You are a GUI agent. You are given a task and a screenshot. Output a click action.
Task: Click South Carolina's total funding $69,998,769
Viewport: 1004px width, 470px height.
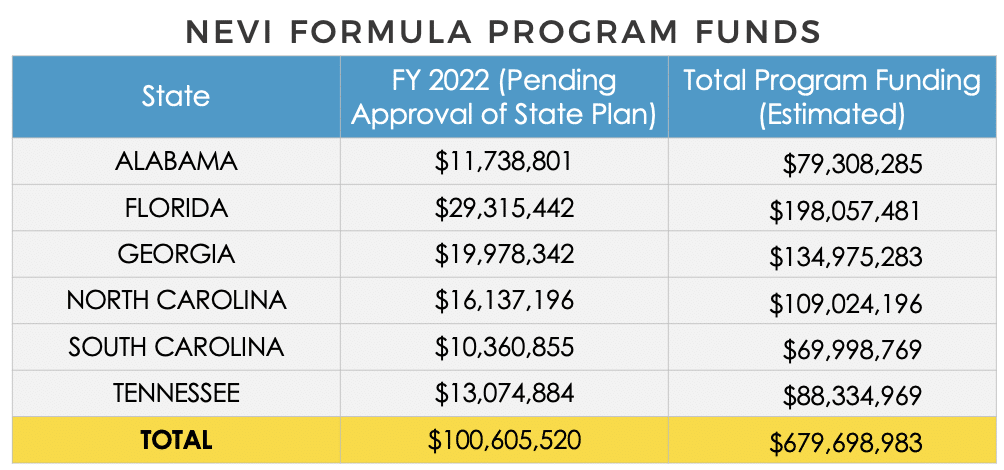click(x=852, y=350)
